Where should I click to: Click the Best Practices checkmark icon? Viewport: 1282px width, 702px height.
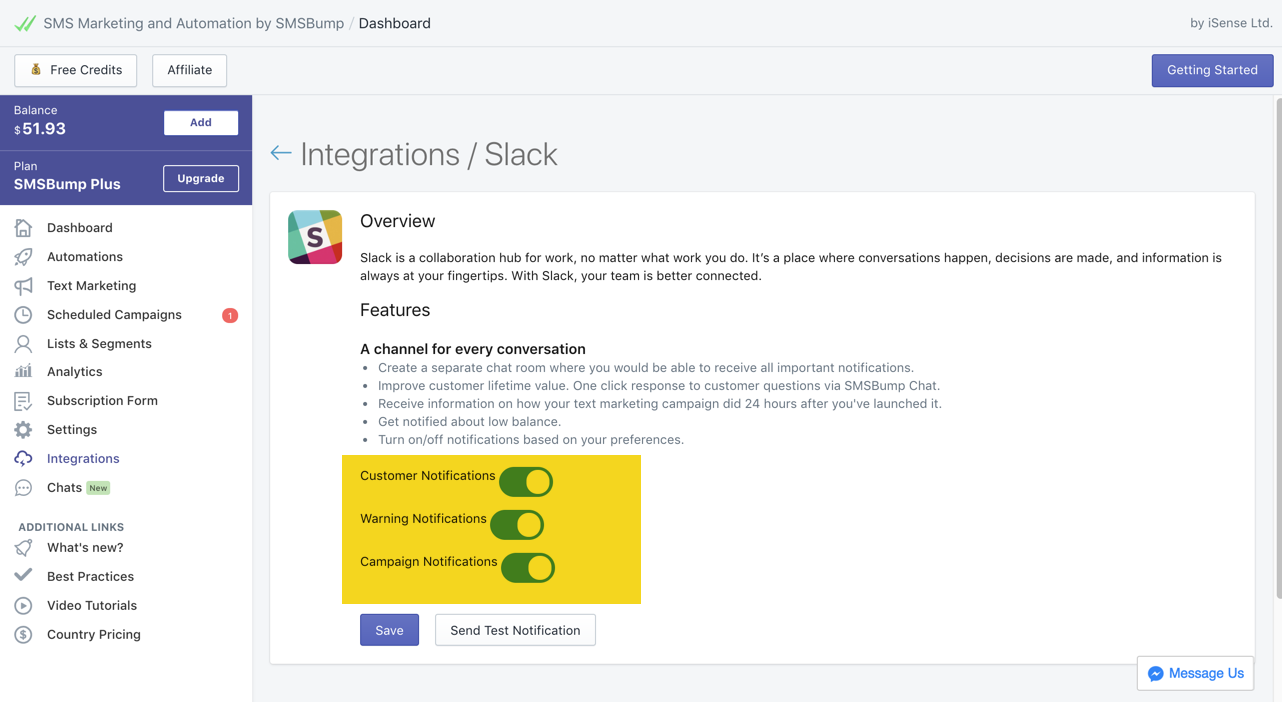click(23, 576)
